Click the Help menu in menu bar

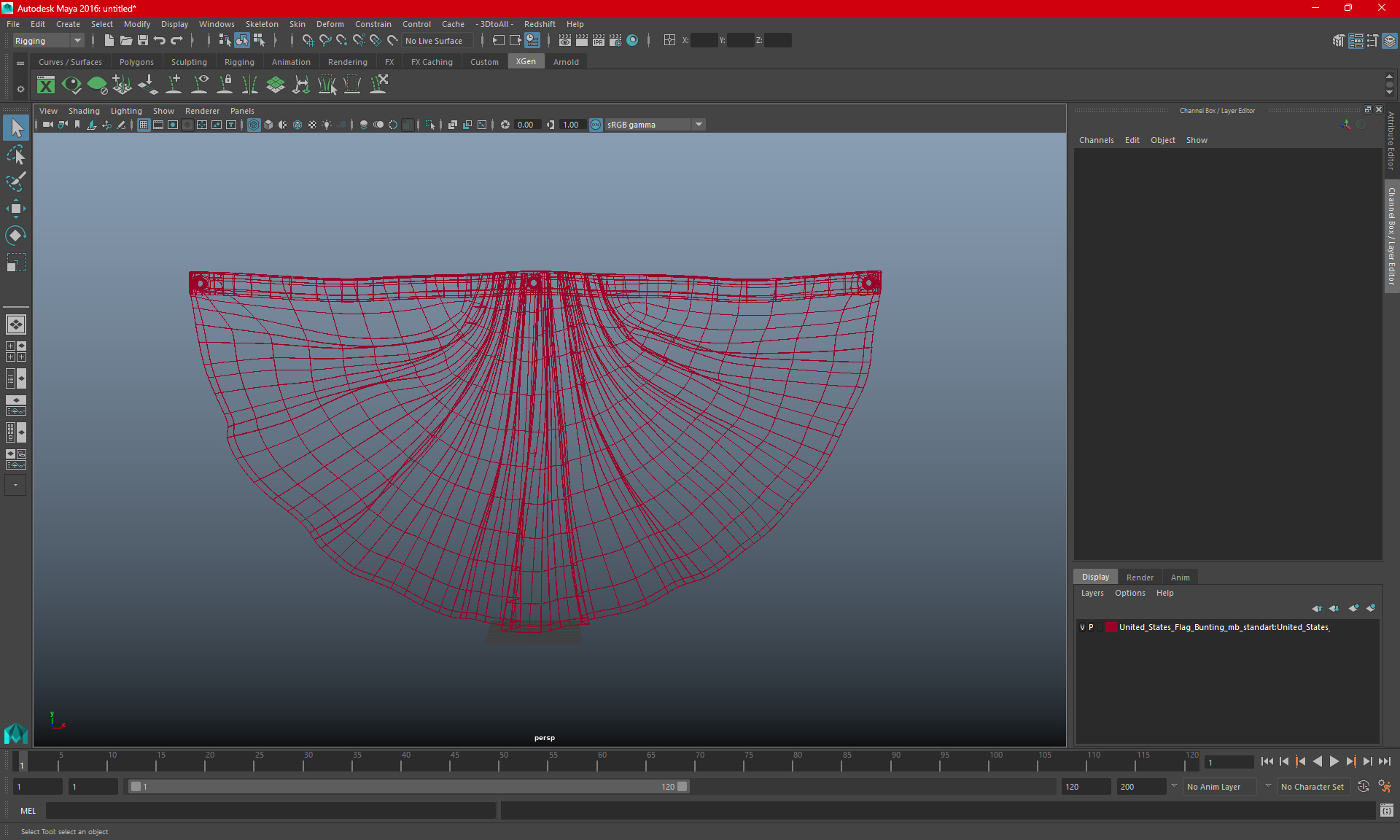point(574,24)
